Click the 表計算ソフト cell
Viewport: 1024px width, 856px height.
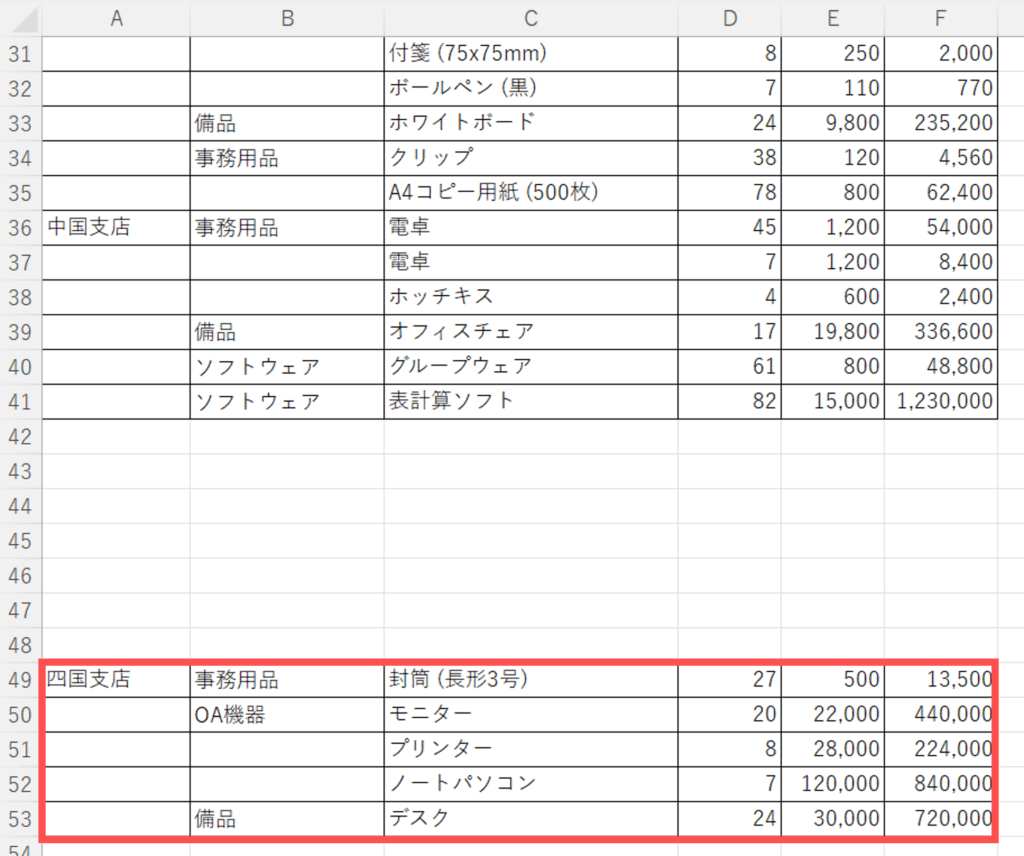[530, 402]
